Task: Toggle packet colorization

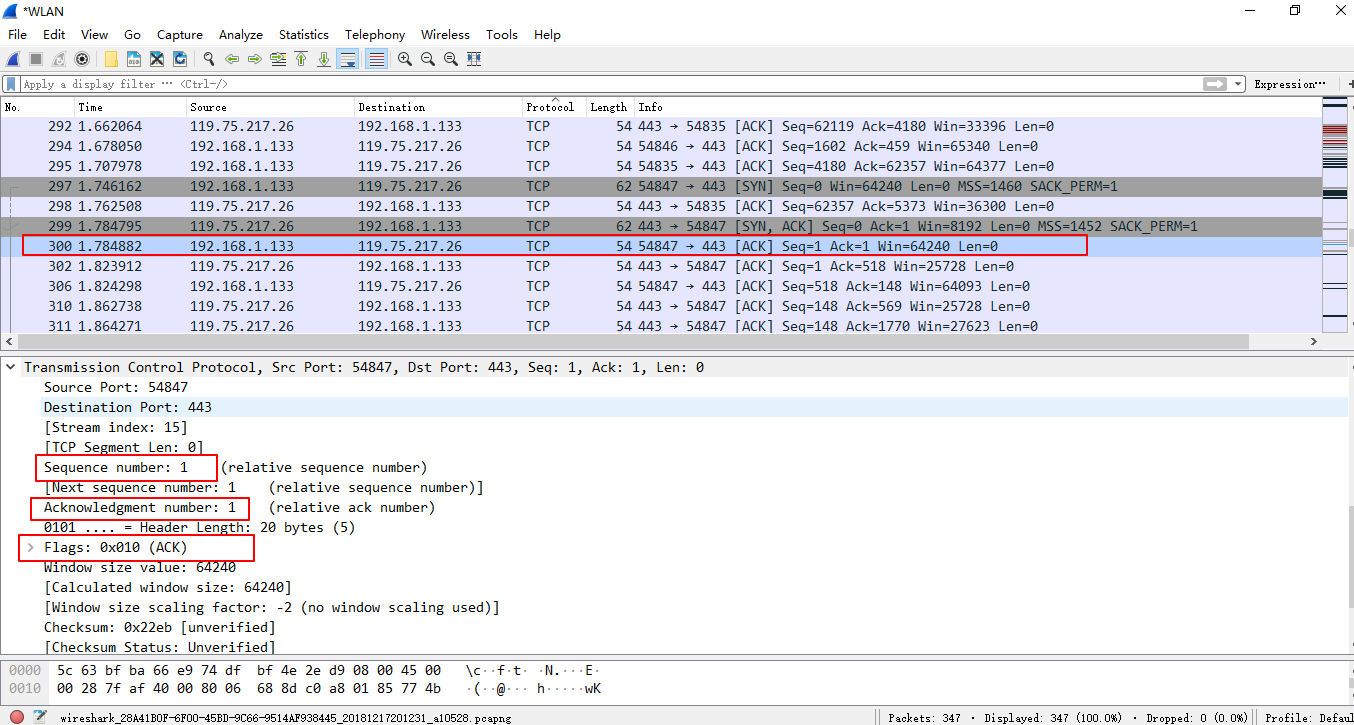Action: (377, 59)
